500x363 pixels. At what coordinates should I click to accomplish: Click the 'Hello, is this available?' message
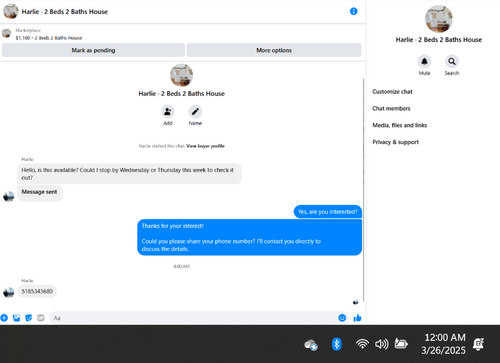point(129,174)
